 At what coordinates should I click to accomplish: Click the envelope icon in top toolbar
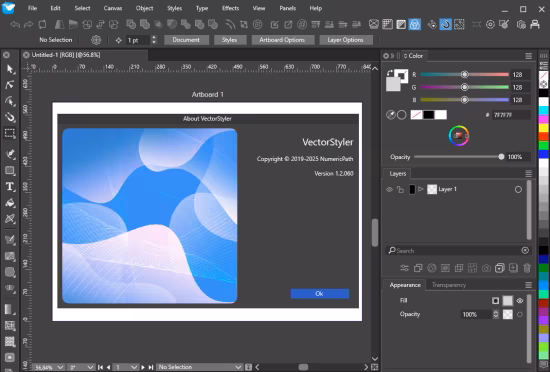click(374, 25)
